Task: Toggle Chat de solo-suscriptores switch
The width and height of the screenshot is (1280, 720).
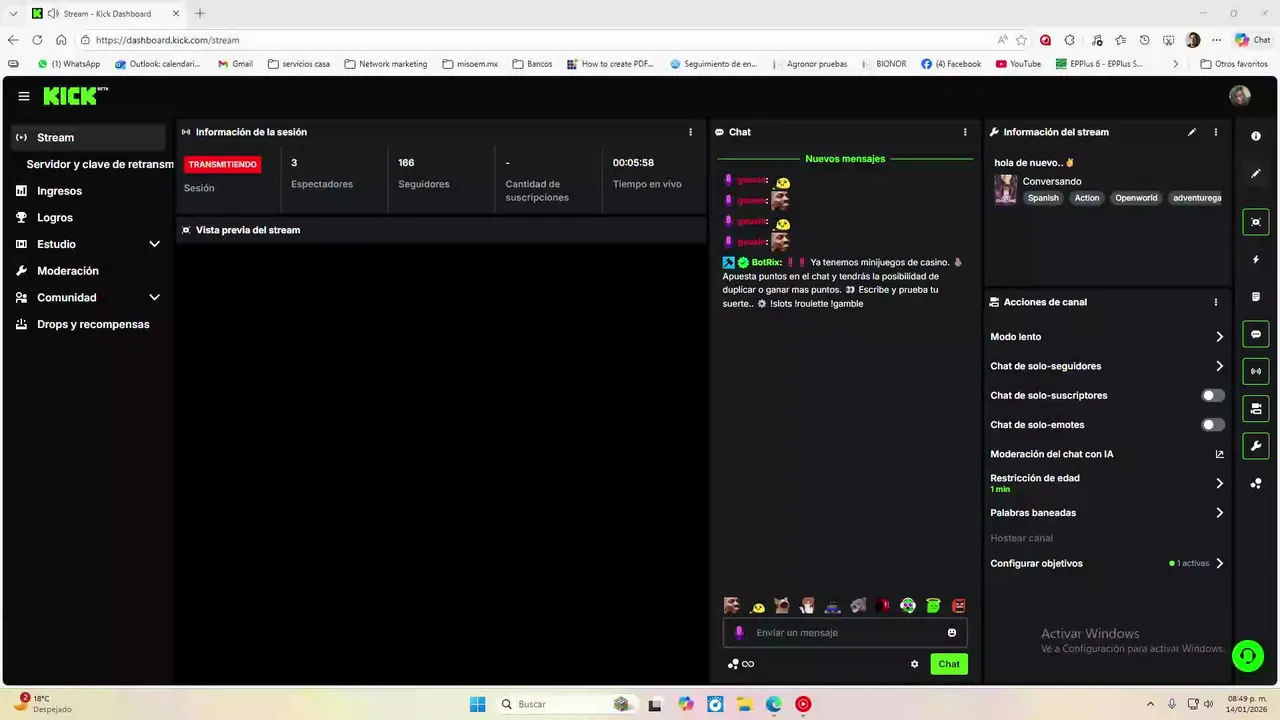Action: click(1212, 396)
